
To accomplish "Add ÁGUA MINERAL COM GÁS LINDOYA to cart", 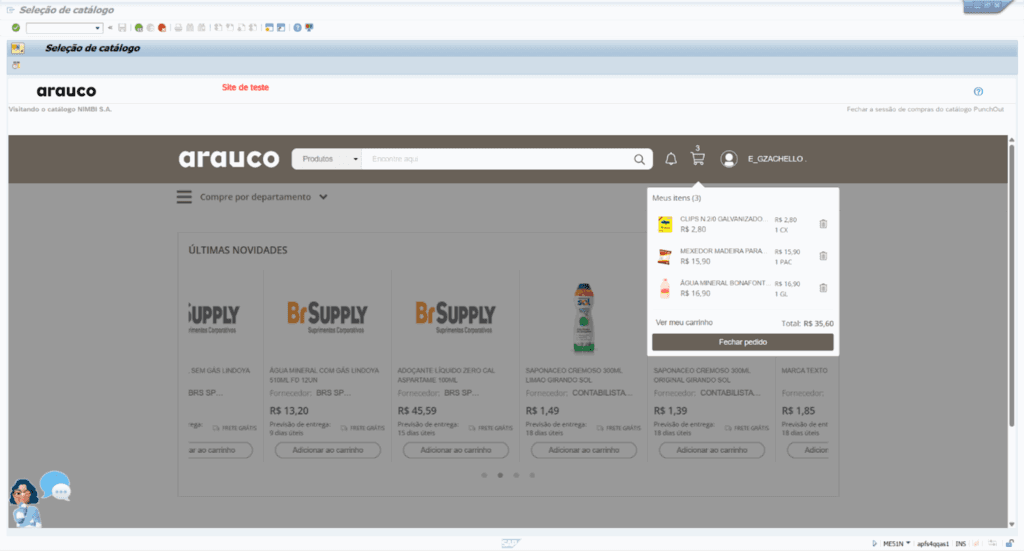I will 328,450.
